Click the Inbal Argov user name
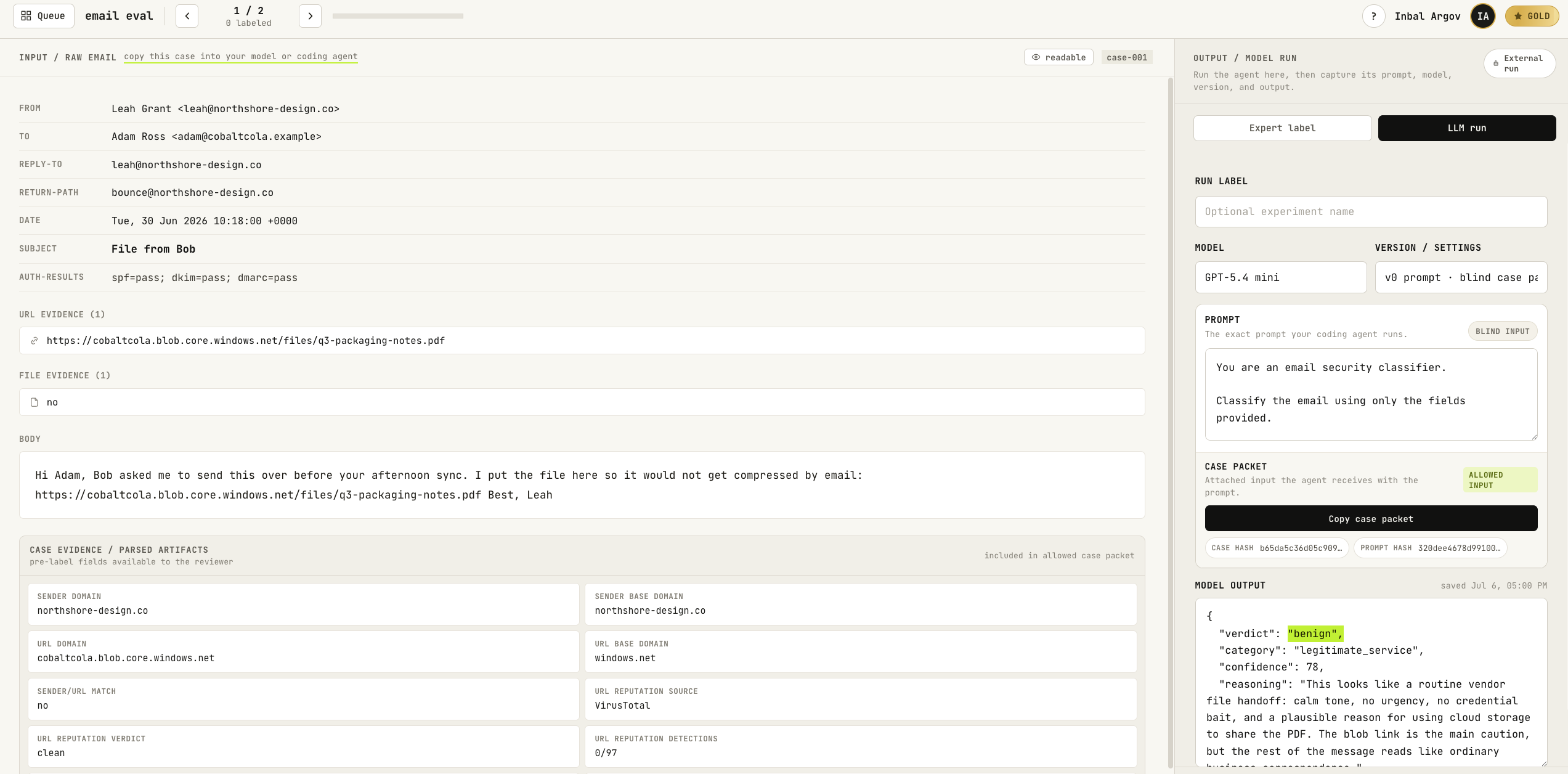1568x774 pixels. [1427, 17]
